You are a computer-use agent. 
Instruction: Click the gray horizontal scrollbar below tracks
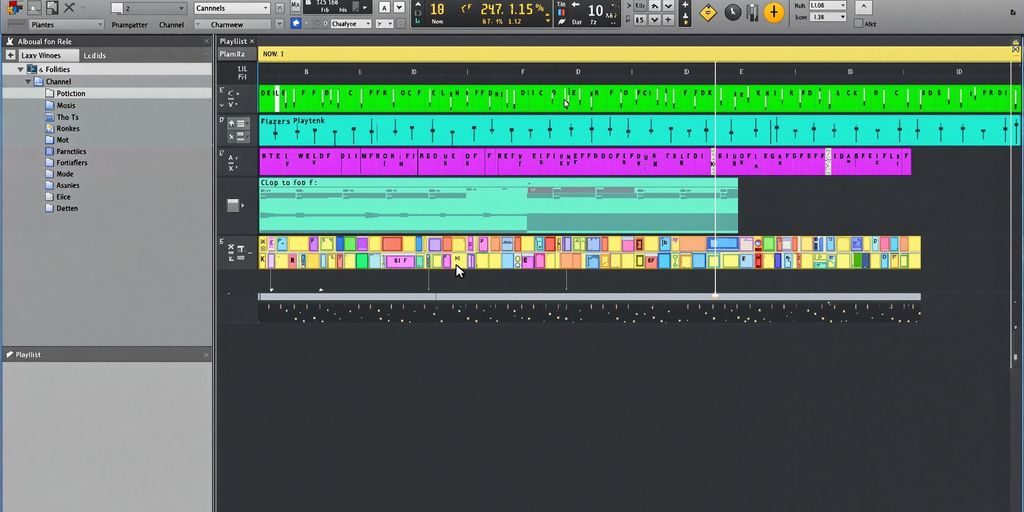588,296
